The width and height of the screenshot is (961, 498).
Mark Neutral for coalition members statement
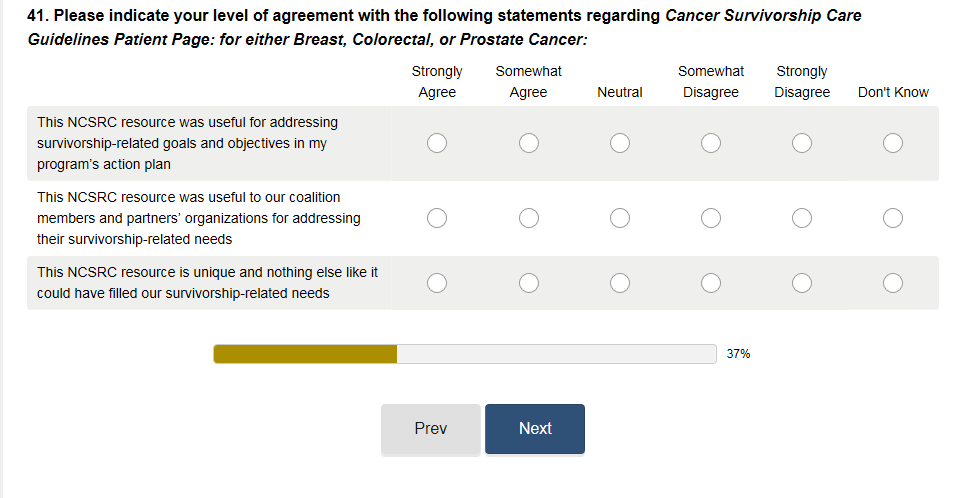click(x=620, y=218)
